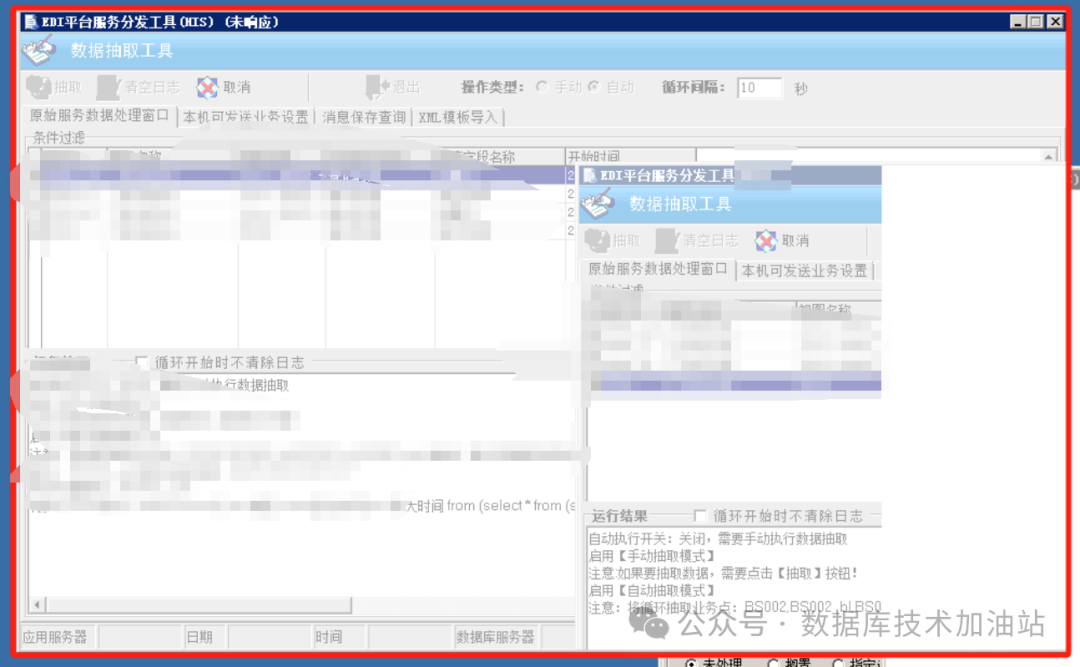
Task: Select 原始服务数据处理窗口 tab in the smaller overlapping window
Action: pos(658,269)
